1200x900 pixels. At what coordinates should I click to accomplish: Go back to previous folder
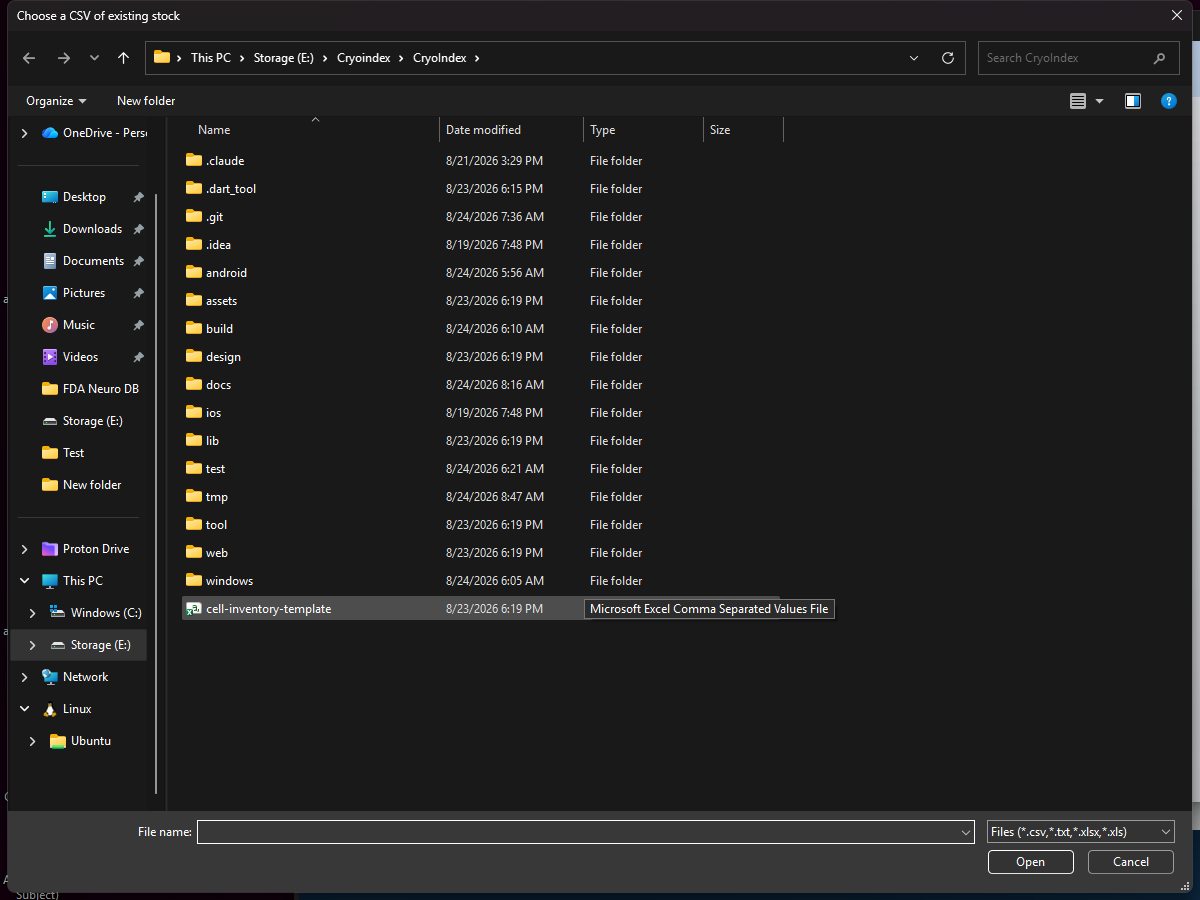coord(29,58)
